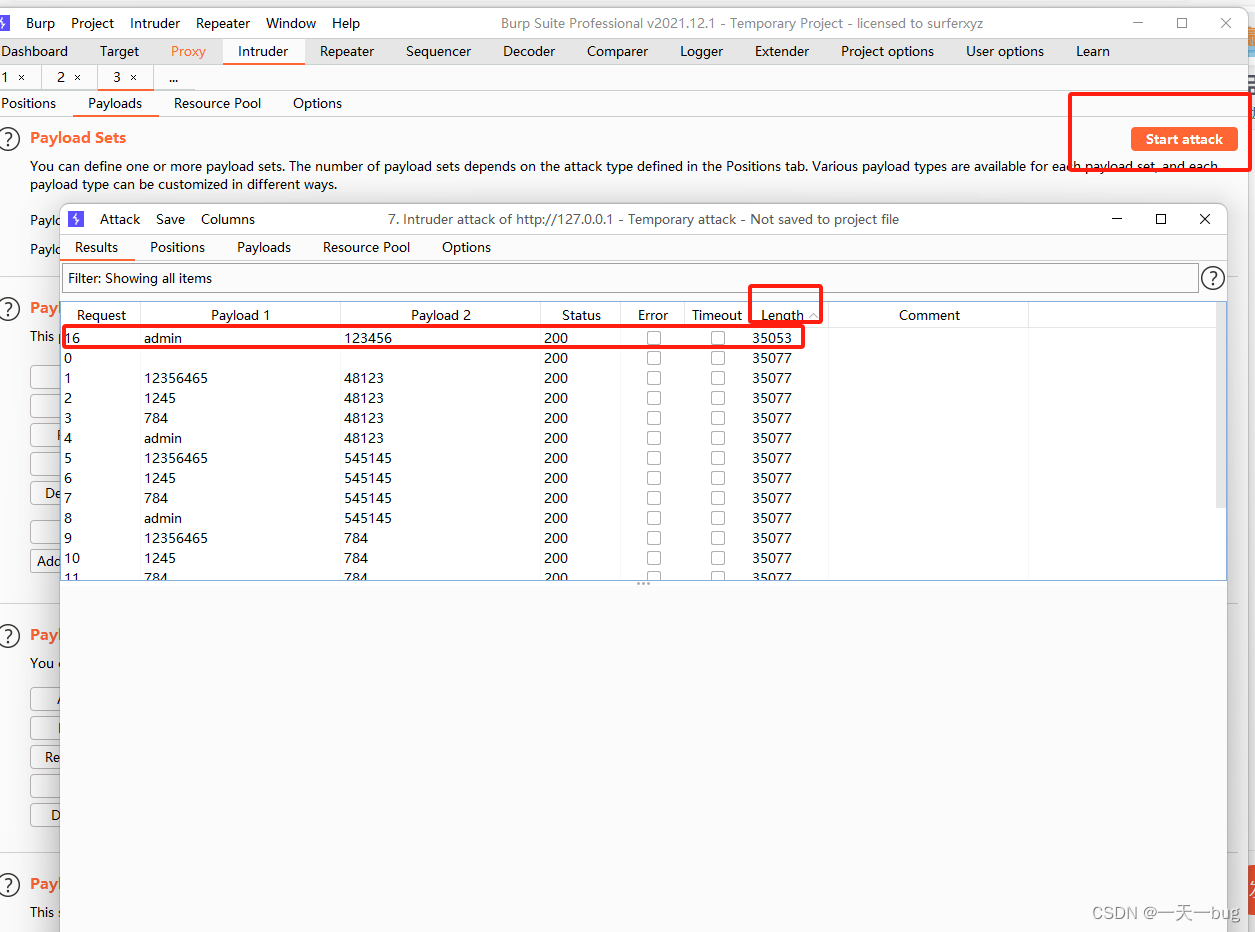Sort results by Comment column header
1255x932 pixels.
click(x=929, y=315)
